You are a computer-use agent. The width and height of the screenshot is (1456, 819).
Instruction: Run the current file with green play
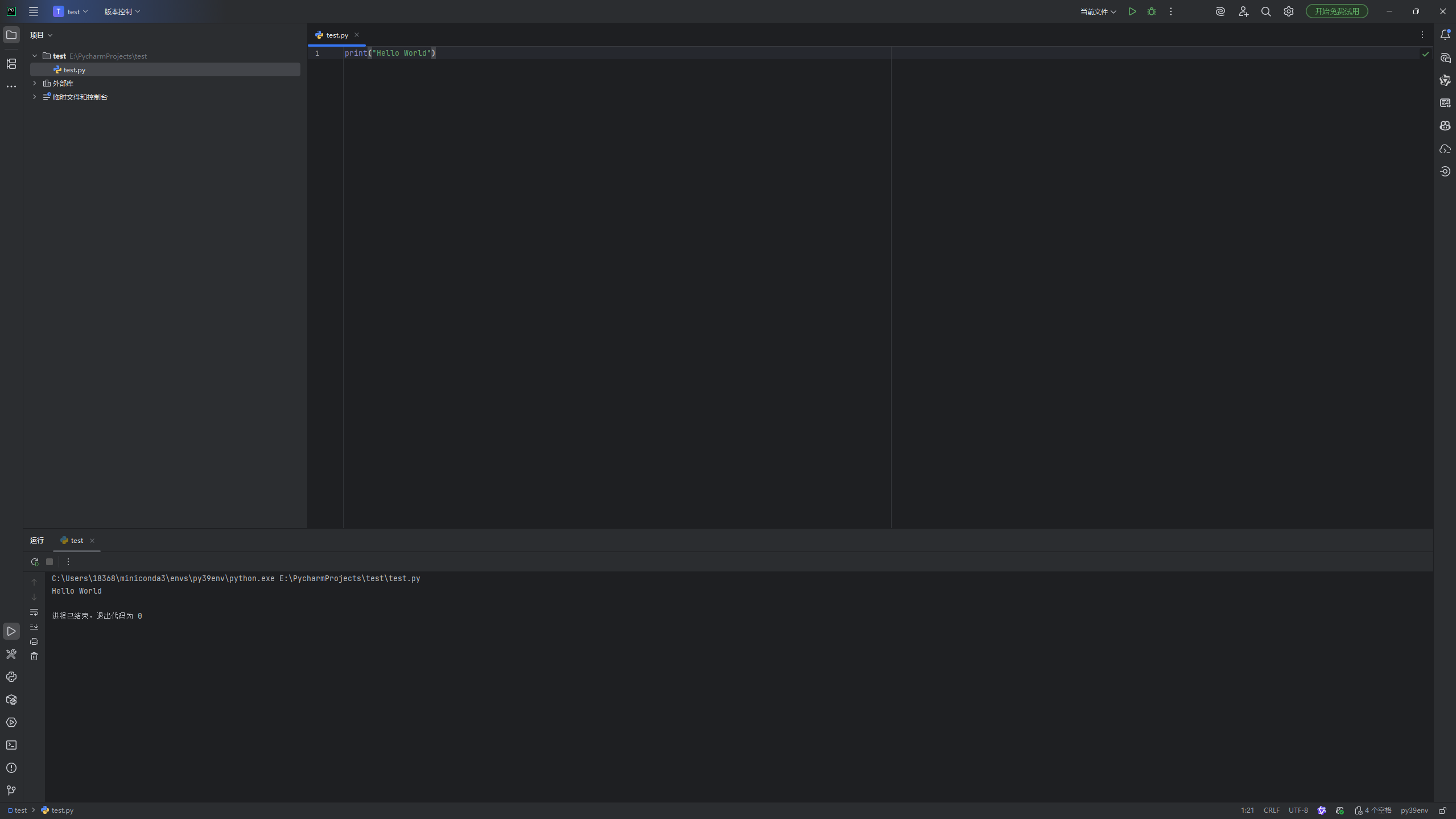coord(1132,11)
